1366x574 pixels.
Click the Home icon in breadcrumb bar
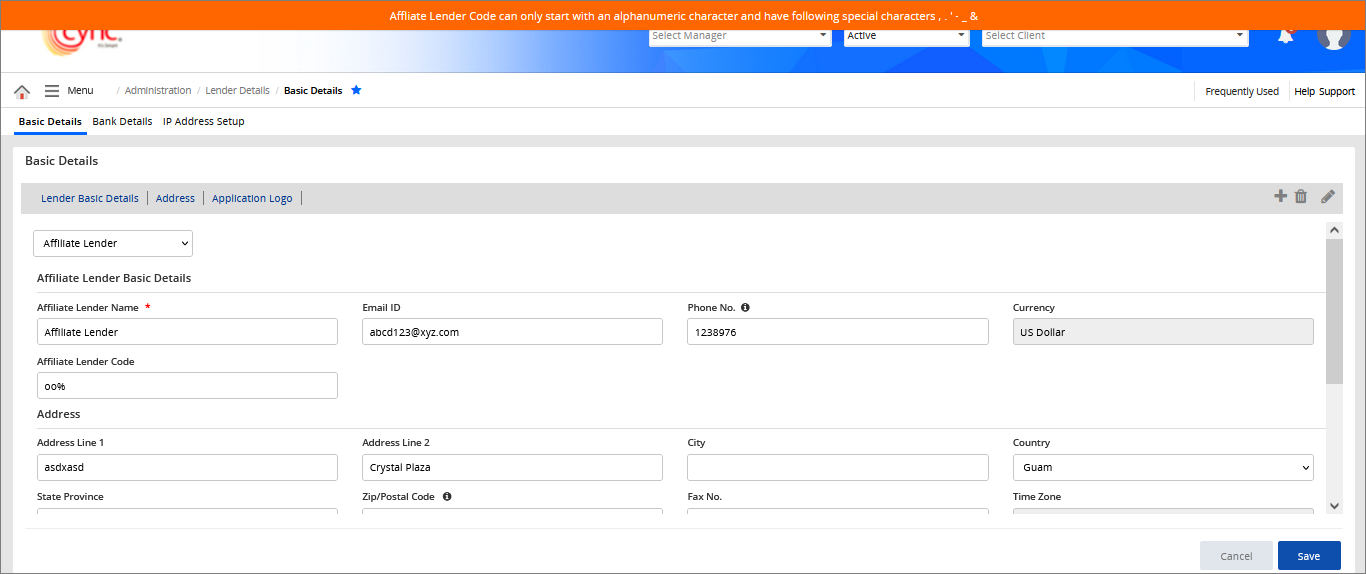tap(22, 91)
